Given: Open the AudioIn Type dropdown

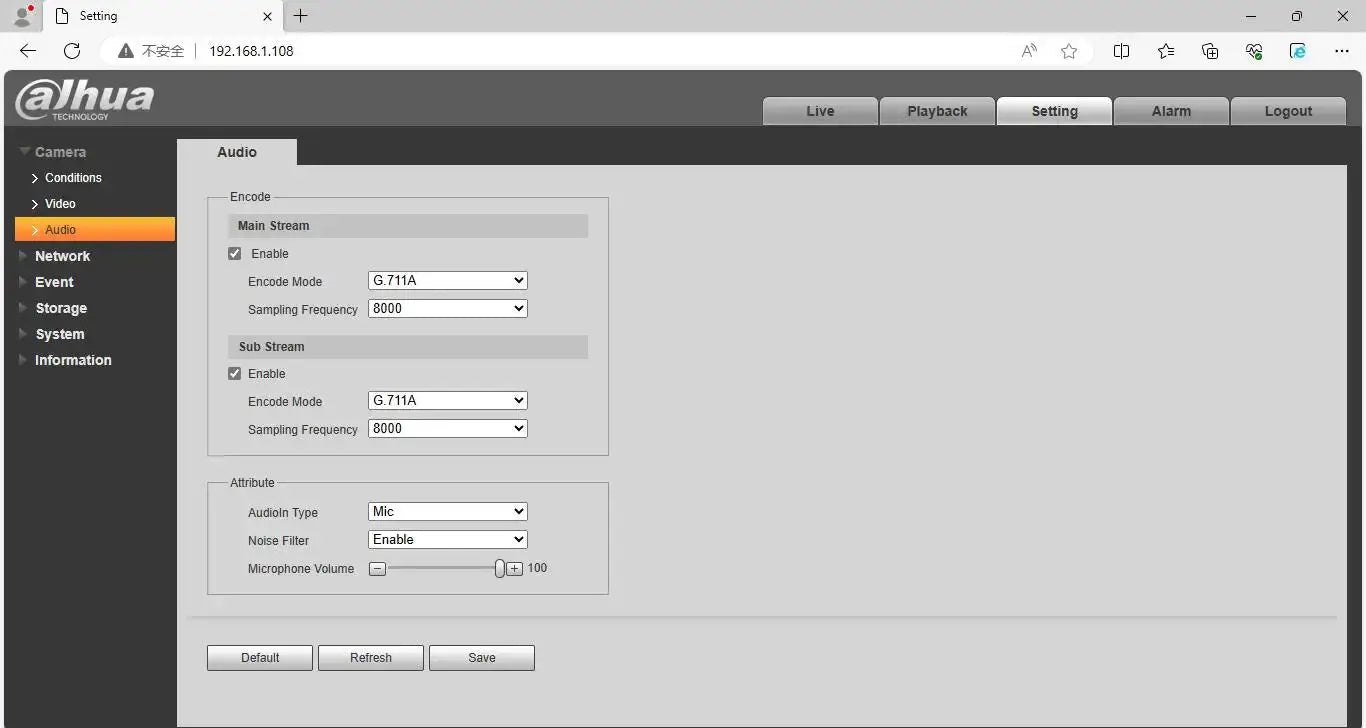Looking at the screenshot, I should 447,512.
